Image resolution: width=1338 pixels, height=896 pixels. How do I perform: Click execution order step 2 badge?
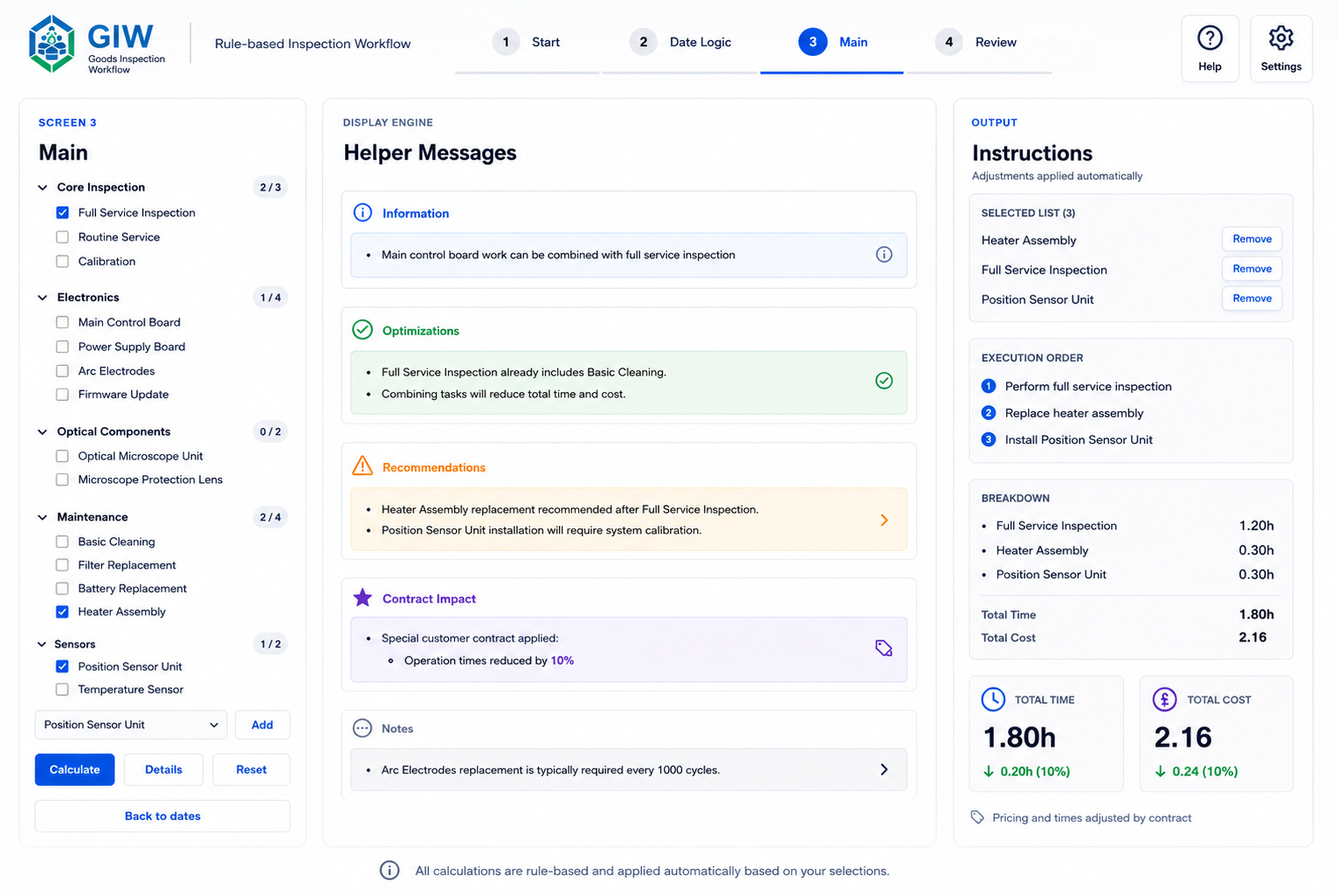989,413
